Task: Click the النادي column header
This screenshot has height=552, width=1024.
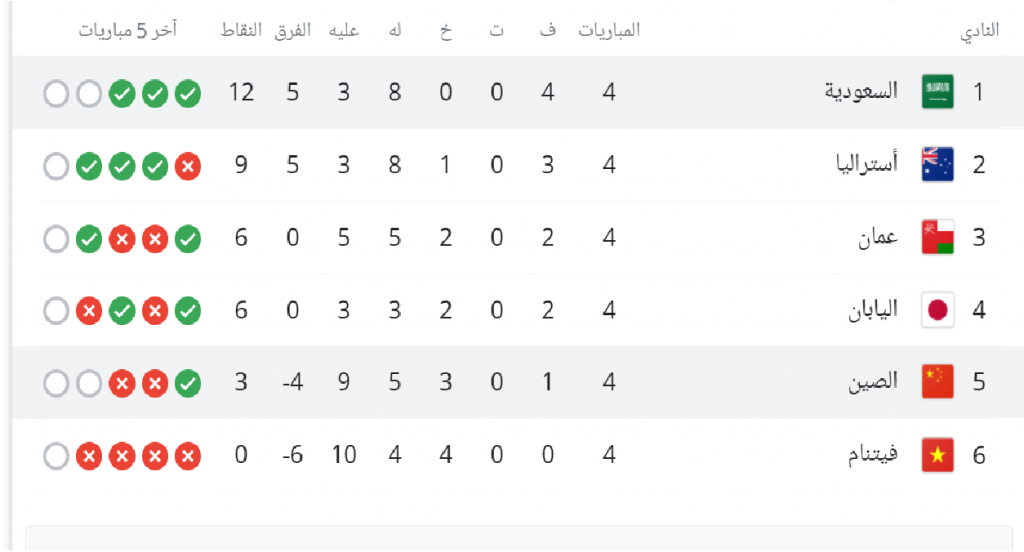Action: 980,31
